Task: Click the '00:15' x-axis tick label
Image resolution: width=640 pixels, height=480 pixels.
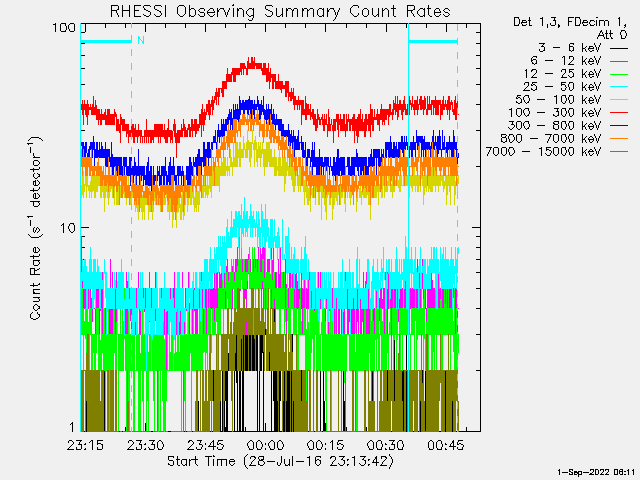Action: click(x=325, y=445)
